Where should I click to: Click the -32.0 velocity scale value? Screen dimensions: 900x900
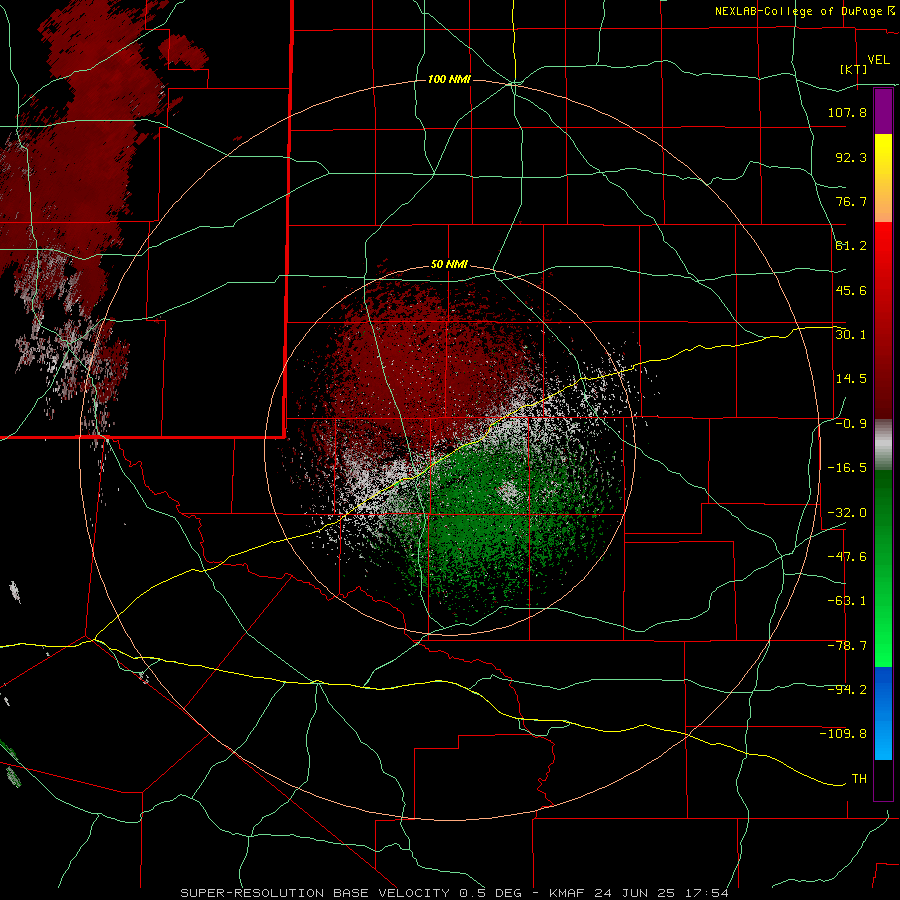pos(847,513)
